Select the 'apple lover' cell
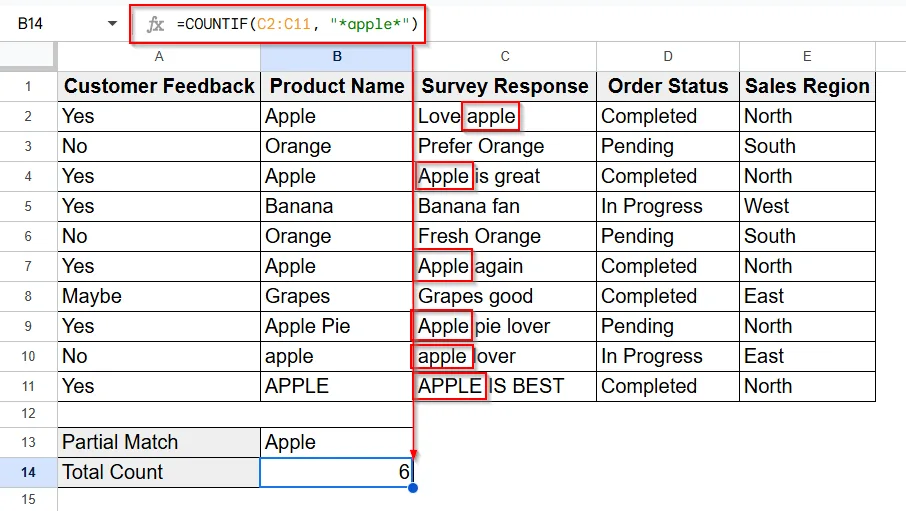The image size is (906, 511). (x=505, y=357)
